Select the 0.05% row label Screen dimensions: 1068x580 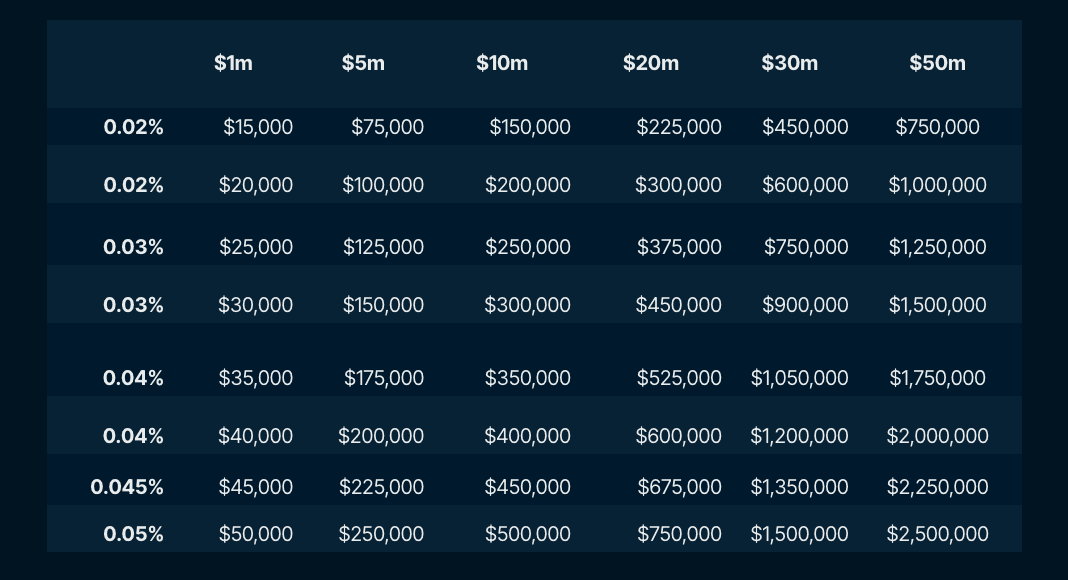133,534
